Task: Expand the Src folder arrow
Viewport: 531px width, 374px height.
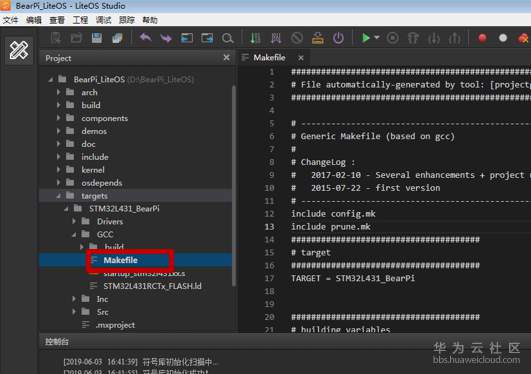Action: [x=74, y=312]
